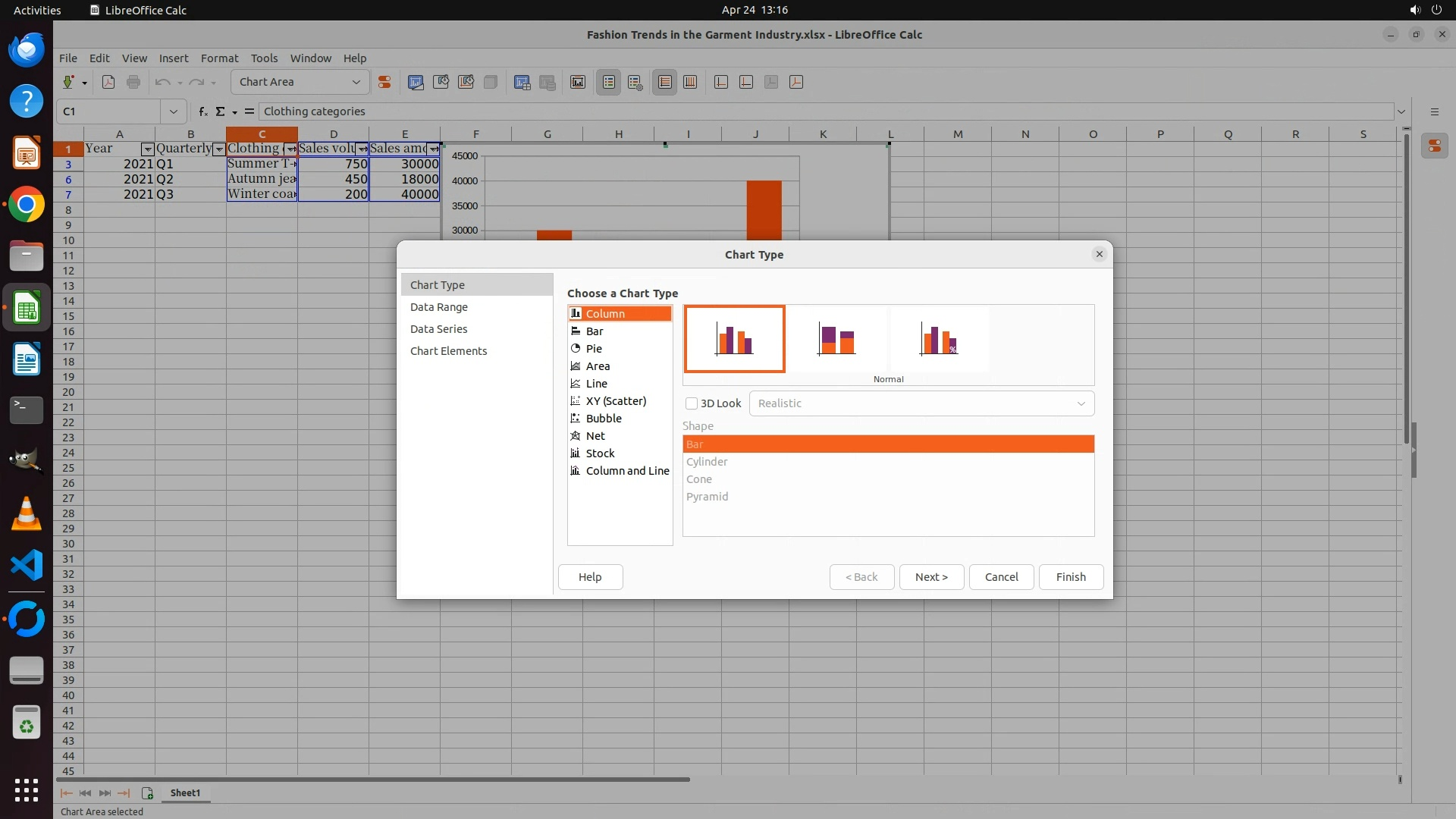The image size is (1456, 819).
Task: Click the Next > button
Action: click(x=931, y=577)
